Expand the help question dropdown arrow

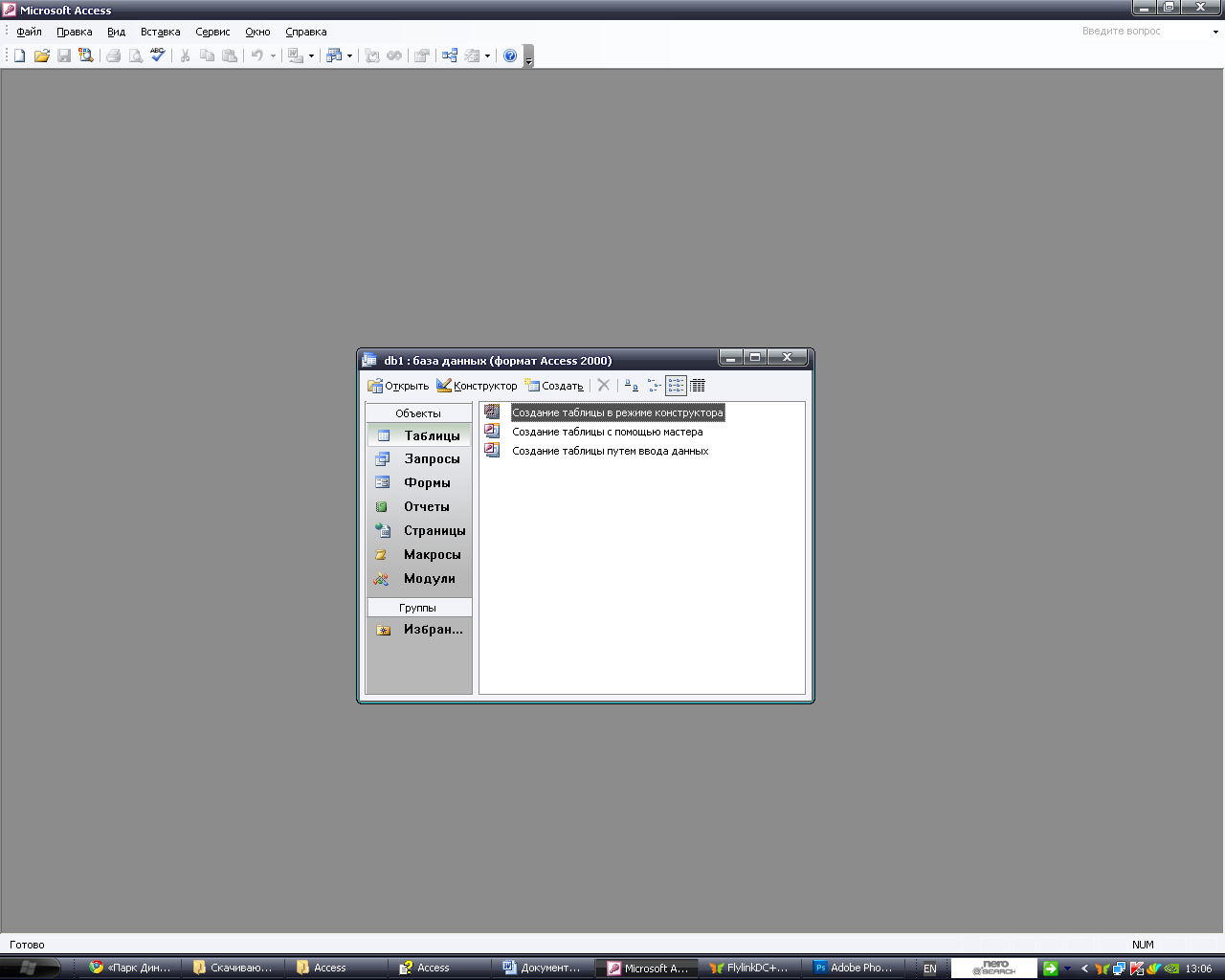[1215, 32]
